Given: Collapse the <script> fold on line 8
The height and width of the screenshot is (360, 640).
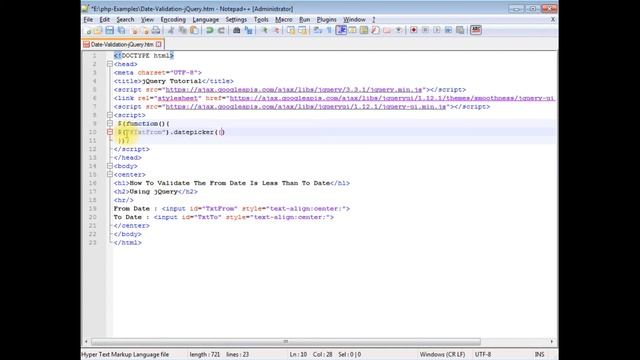Looking at the screenshot, I should 110,115.
